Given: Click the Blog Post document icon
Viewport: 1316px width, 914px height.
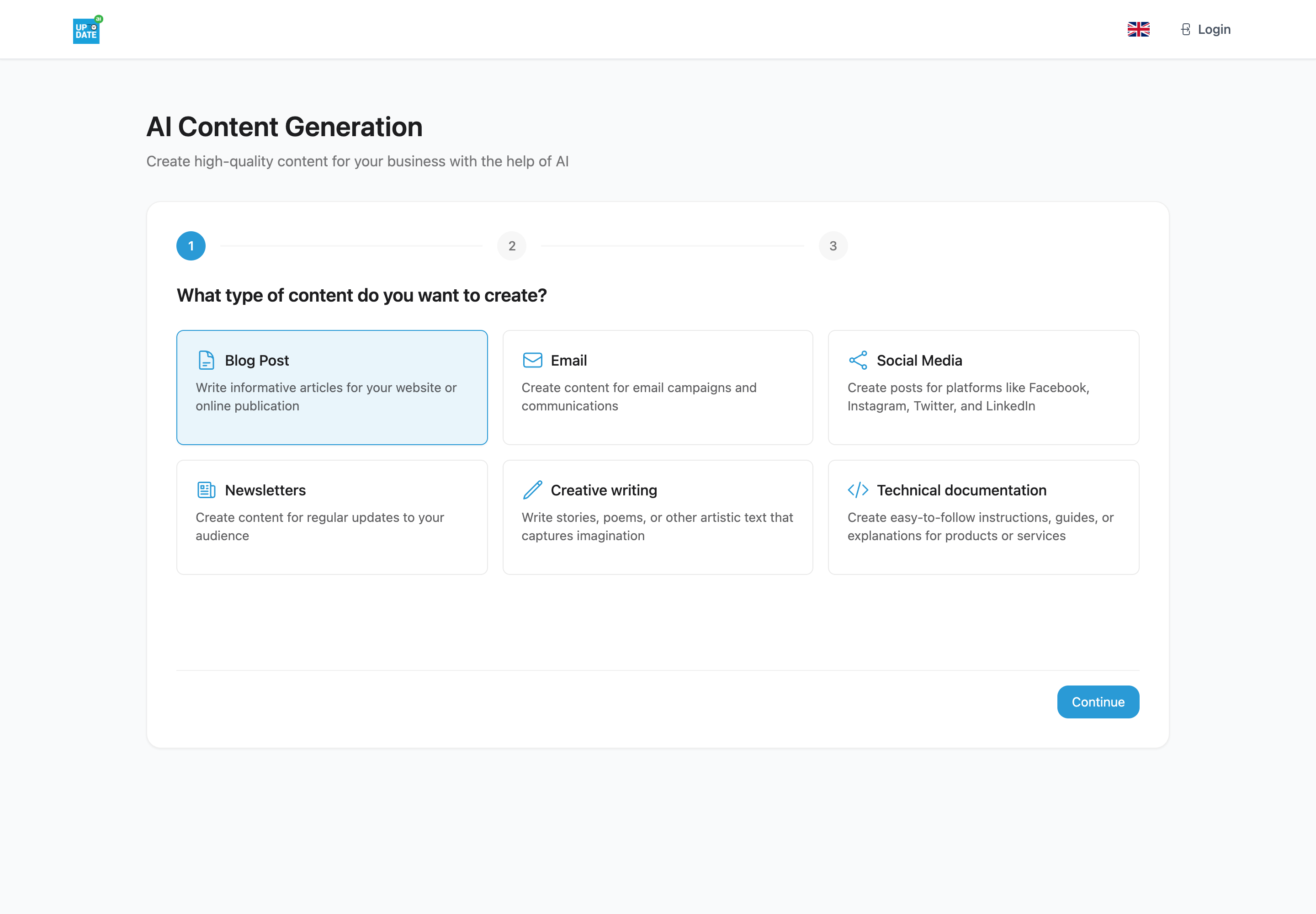Looking at the screenshot, I should tap(206, 360).
